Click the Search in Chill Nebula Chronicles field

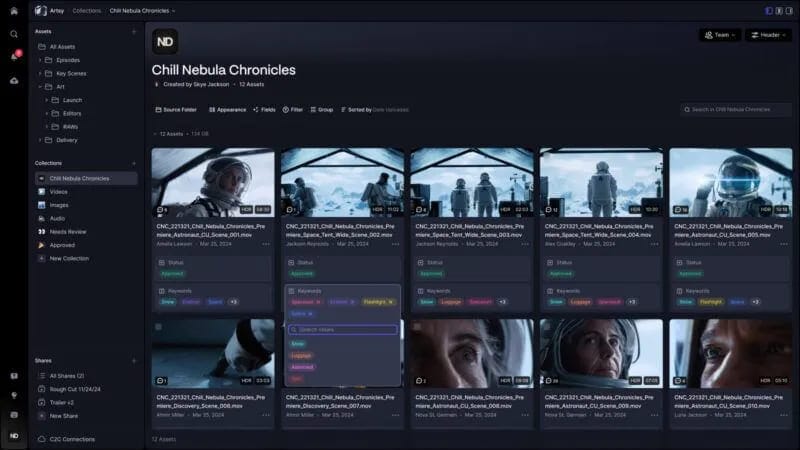pyautogui.click(x=736, y=109)
